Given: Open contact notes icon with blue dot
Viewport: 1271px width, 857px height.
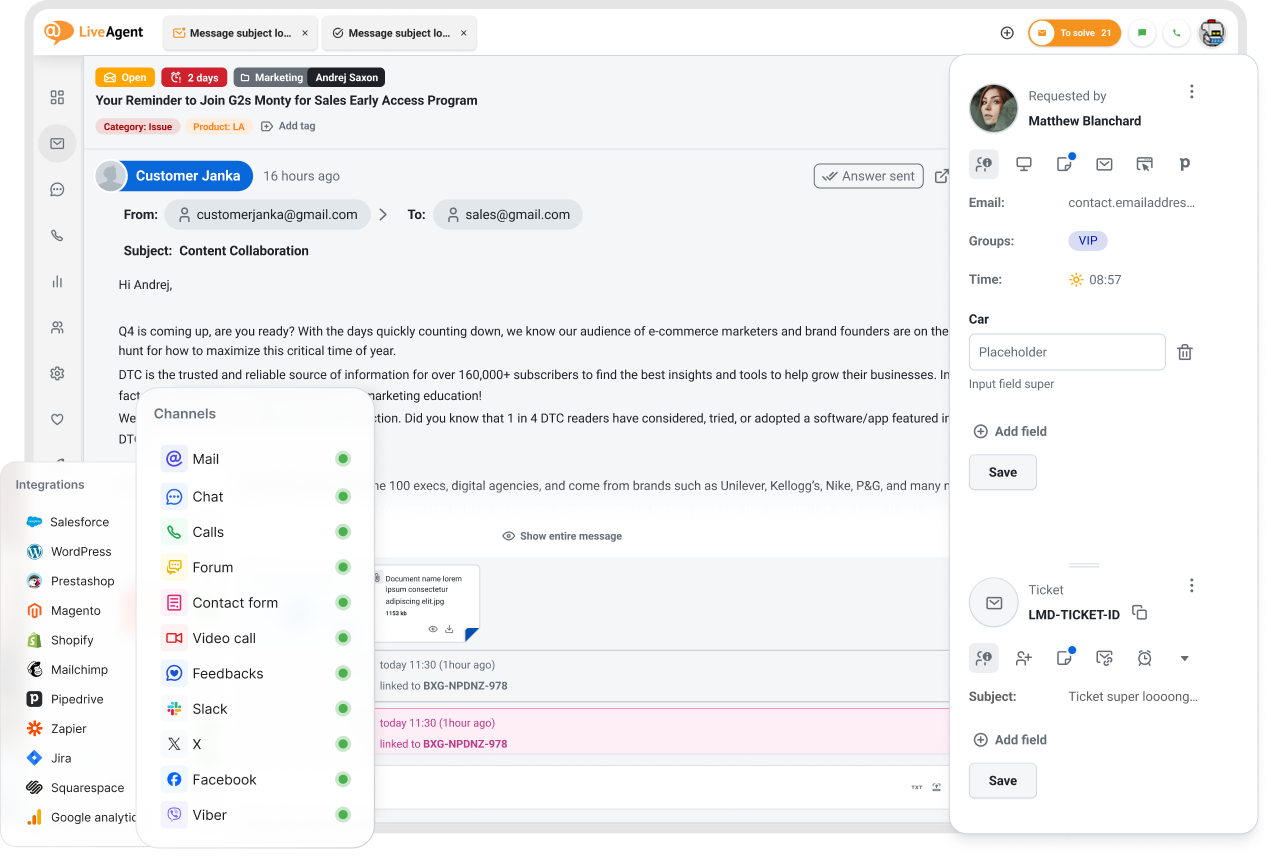Looking at the screenshot, I should [1063, 164].
